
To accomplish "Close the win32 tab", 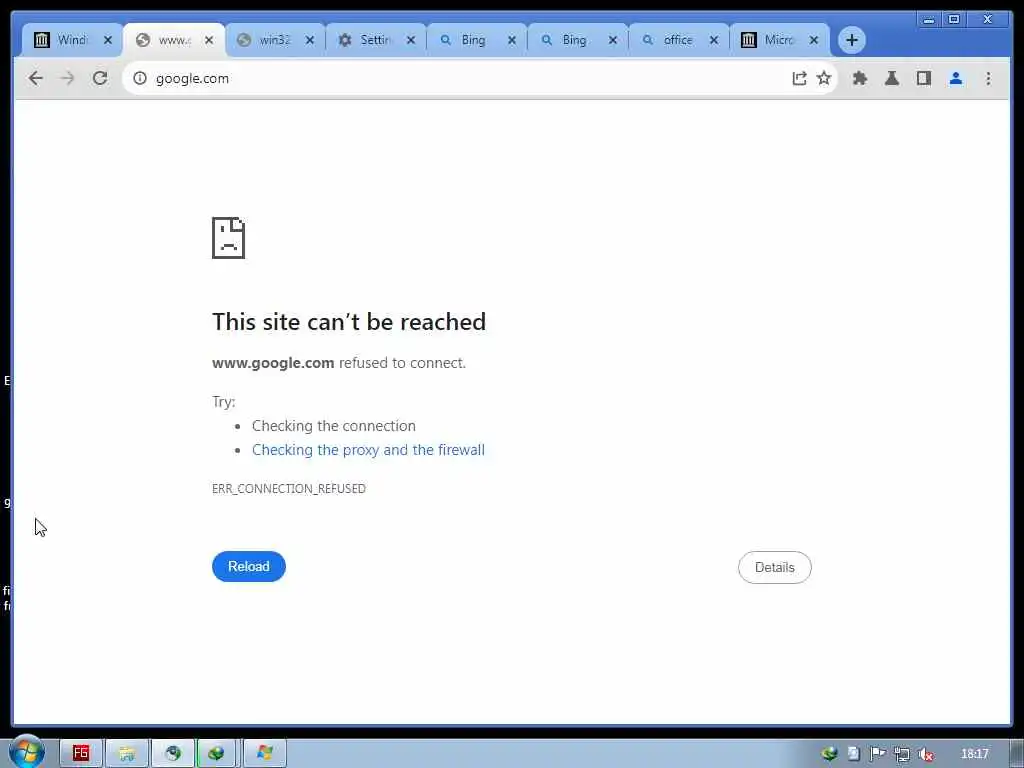I will tap(310, 40).
